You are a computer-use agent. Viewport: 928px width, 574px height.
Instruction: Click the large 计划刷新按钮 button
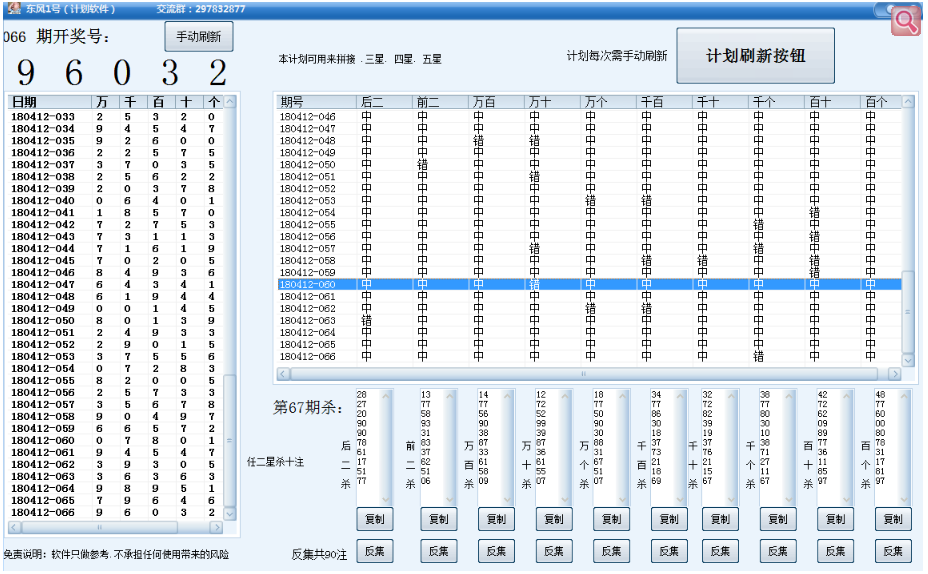click(755, 56)
